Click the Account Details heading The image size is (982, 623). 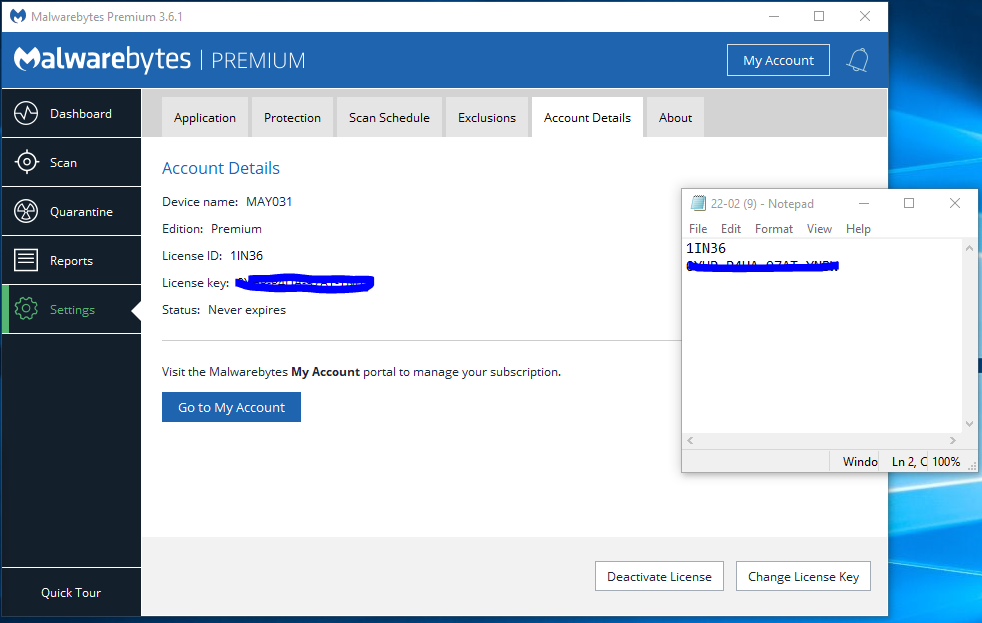coord(220,168)
